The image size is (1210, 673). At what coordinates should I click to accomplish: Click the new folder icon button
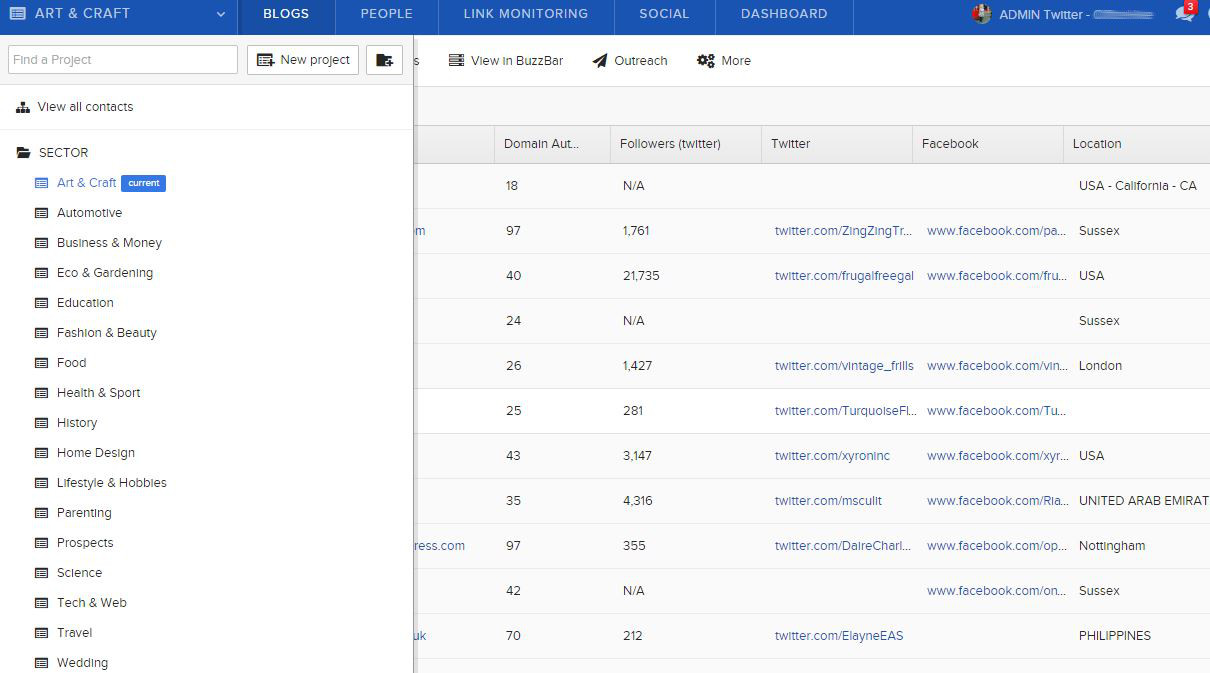(384, 60)
